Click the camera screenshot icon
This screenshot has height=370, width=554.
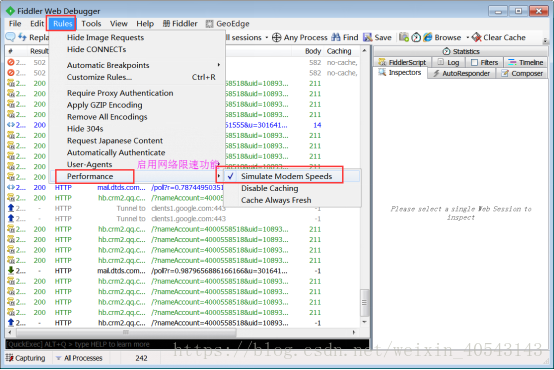404,37
